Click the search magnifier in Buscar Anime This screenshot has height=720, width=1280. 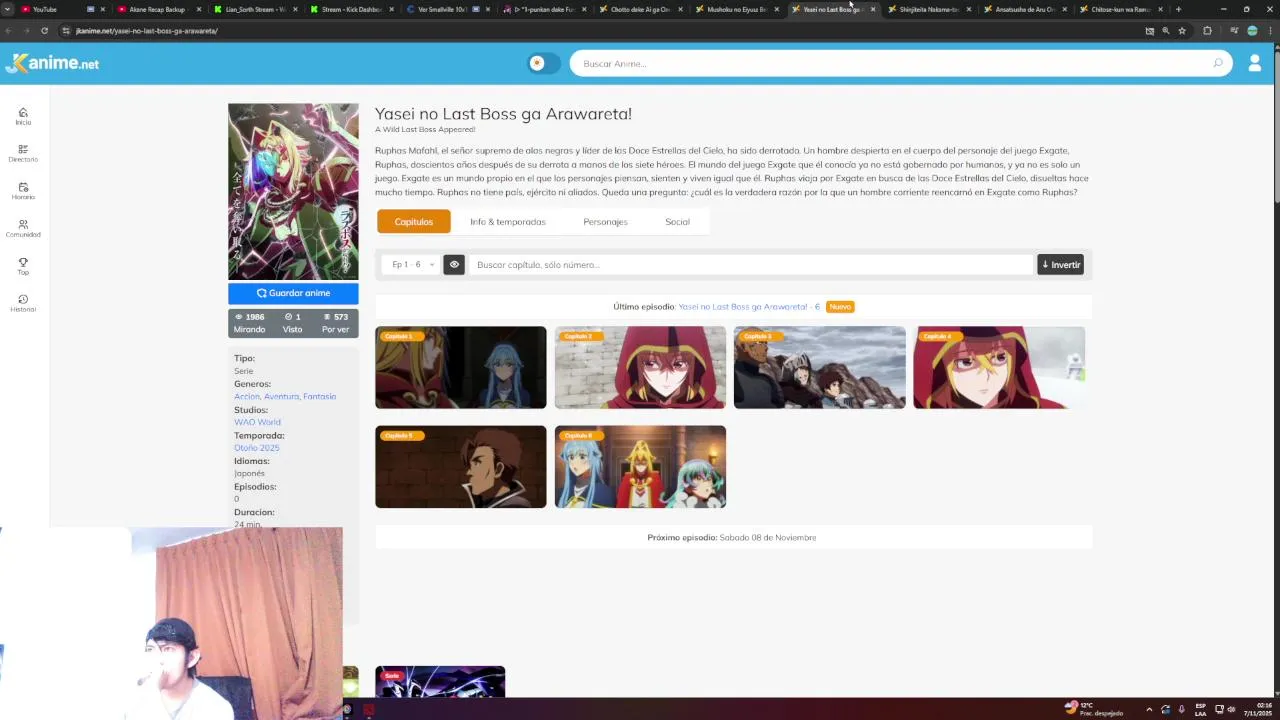(x=1217, y=63)
